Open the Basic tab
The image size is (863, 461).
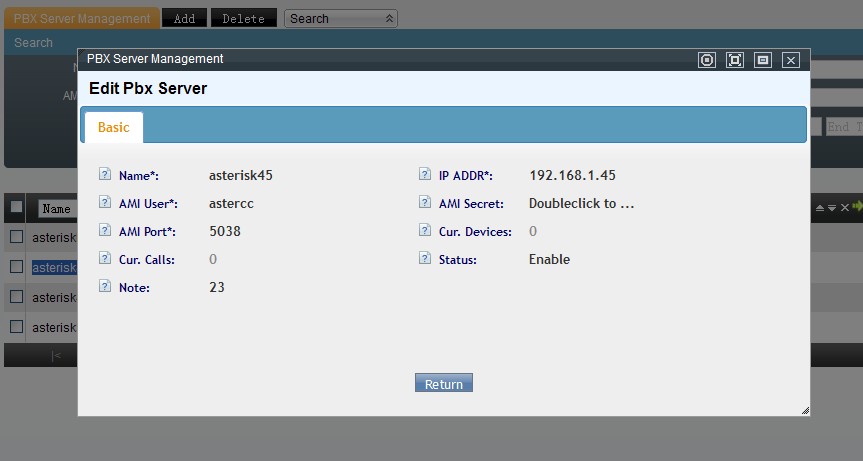[114, 128]
